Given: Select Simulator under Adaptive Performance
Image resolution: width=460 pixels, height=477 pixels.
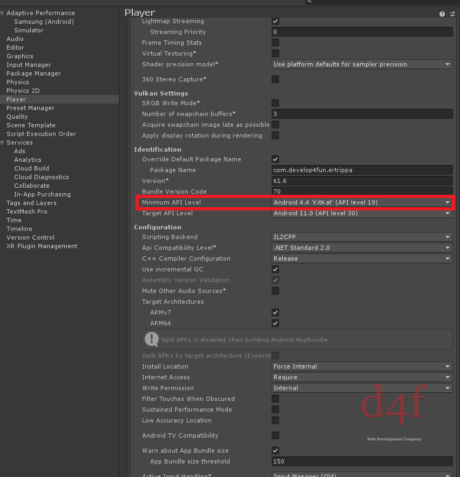Looking at the screenshot, I should 29,30.
